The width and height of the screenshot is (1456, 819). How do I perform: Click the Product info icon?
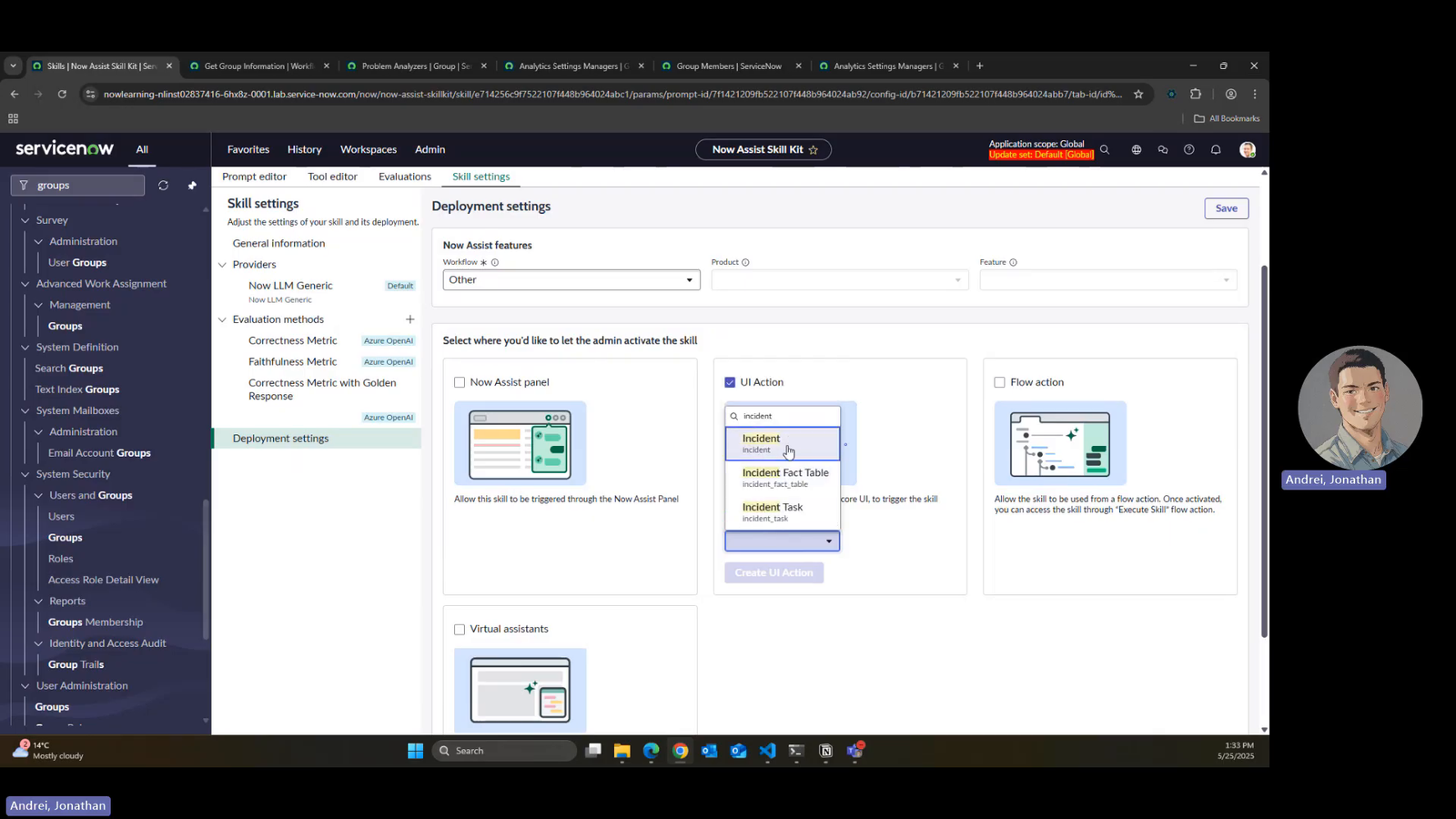click(745, 262)
